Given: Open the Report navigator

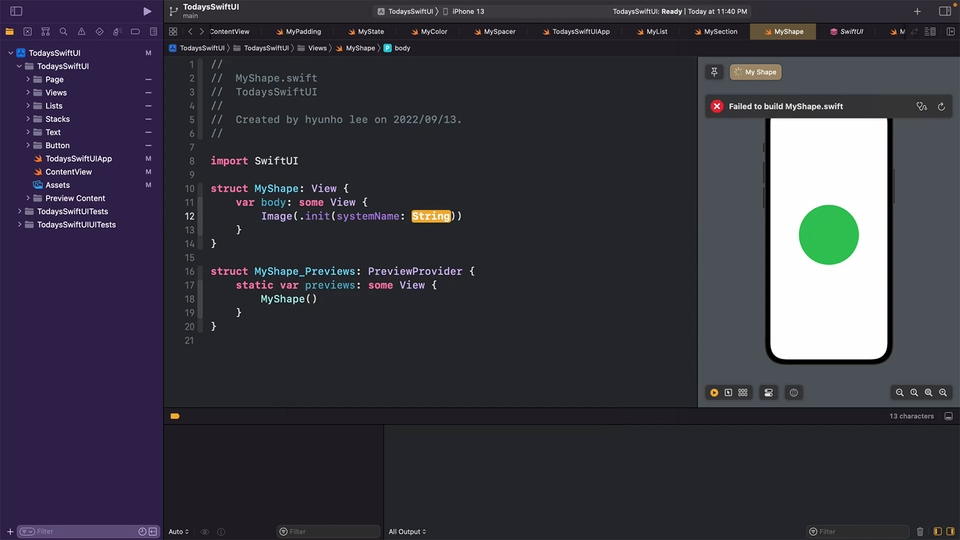Looking at the screenshot, I should [x=153, y=31].
